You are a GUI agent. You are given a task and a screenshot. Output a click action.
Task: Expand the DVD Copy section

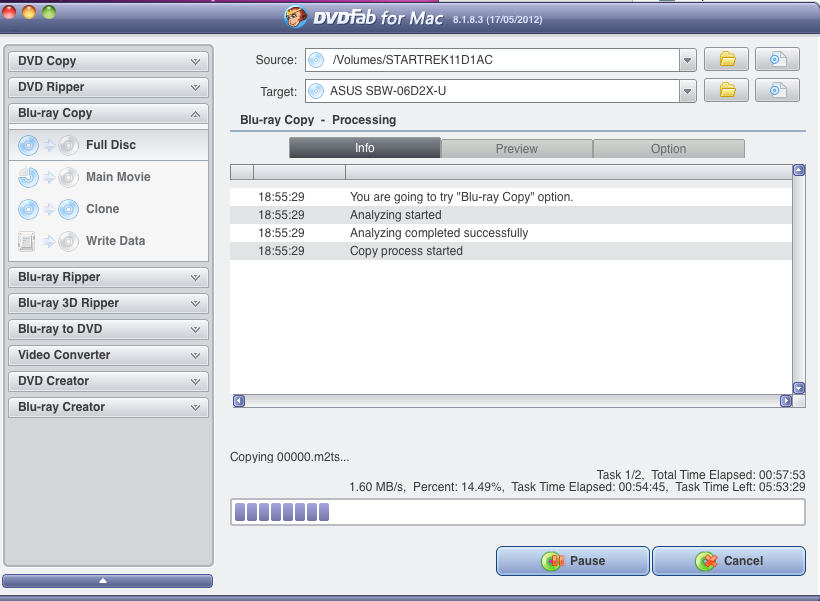pos(108,61)
